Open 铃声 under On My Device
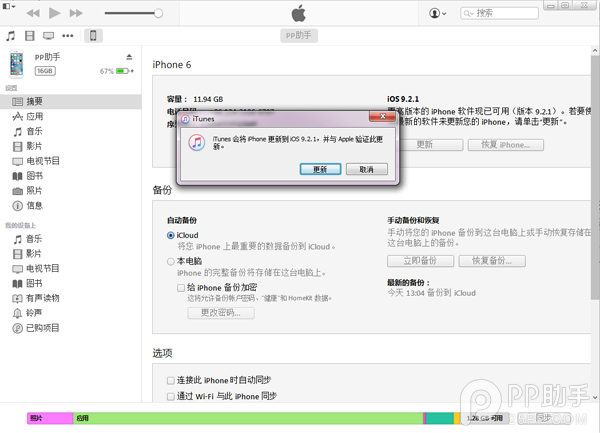Image resolution: width=600 pixels, height=433 pixels. (x=71, y=313)
